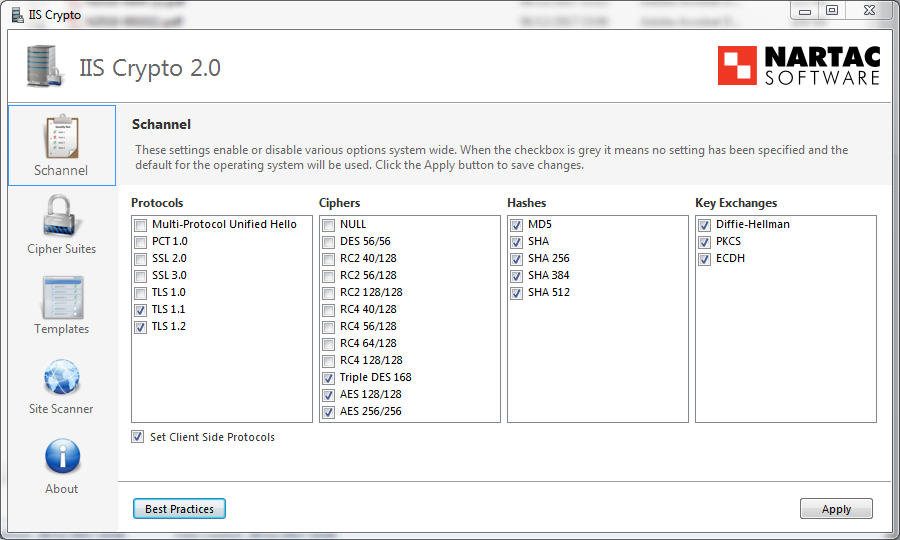Viewport: 900px width, 540px height.
Task: Toggle the RC4 56/128 cipher
Action: 328,327
